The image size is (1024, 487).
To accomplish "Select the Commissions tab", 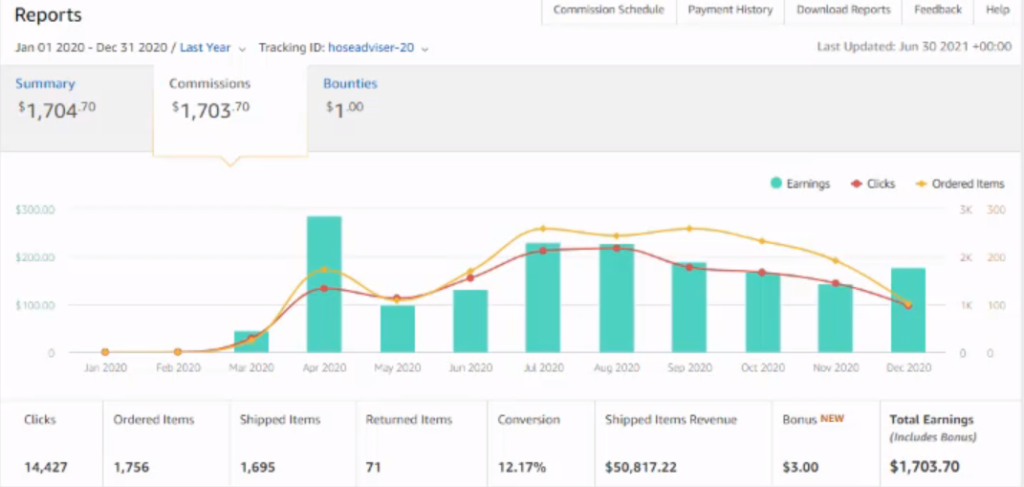I will tap(230, 111).
